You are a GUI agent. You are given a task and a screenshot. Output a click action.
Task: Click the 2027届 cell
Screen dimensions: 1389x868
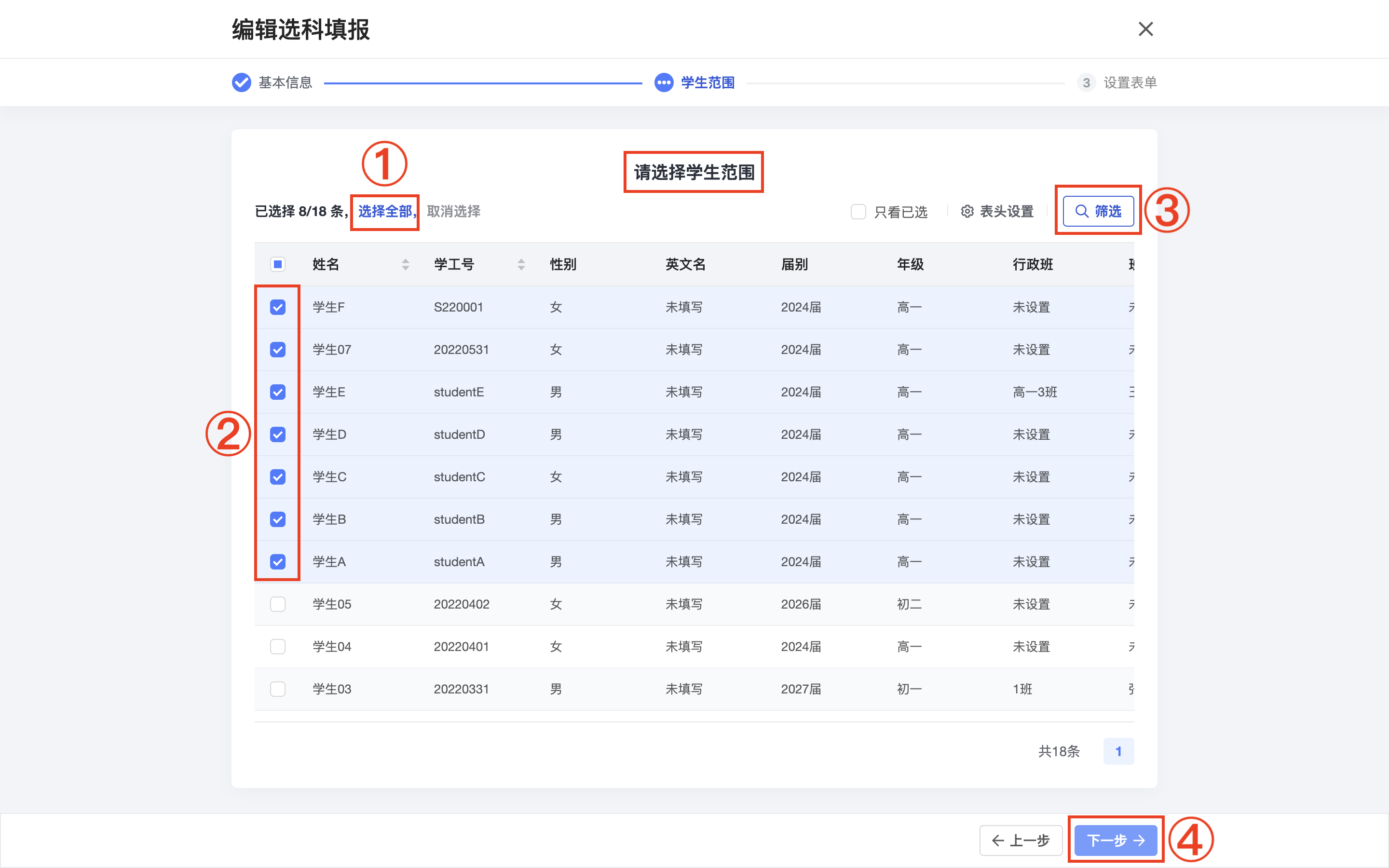click(801, 689)
